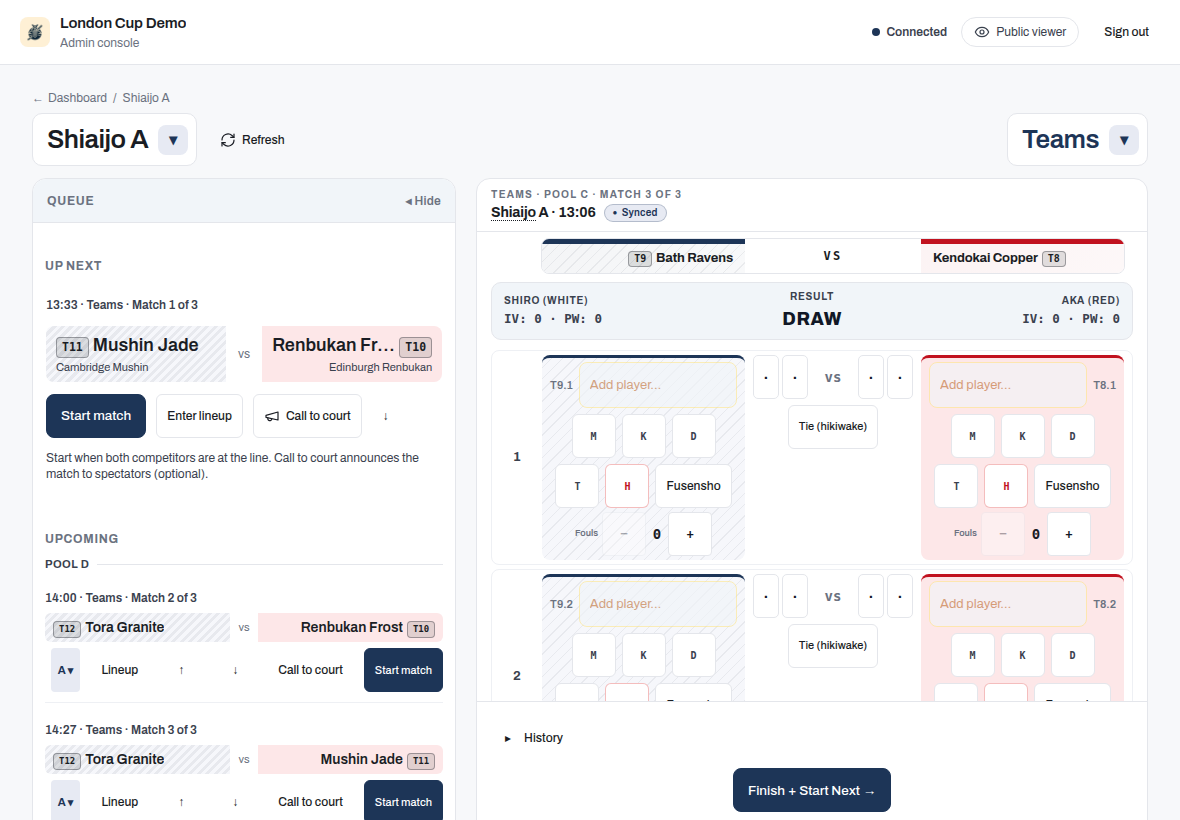Award Men (M) to white in bout 2
Viewport: 1180px width, 820px height.
tap(594, 654)
